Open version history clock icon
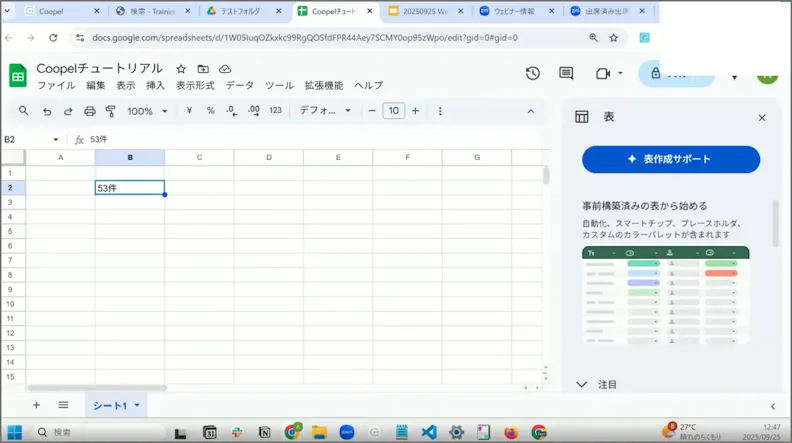 pos(532,73)
